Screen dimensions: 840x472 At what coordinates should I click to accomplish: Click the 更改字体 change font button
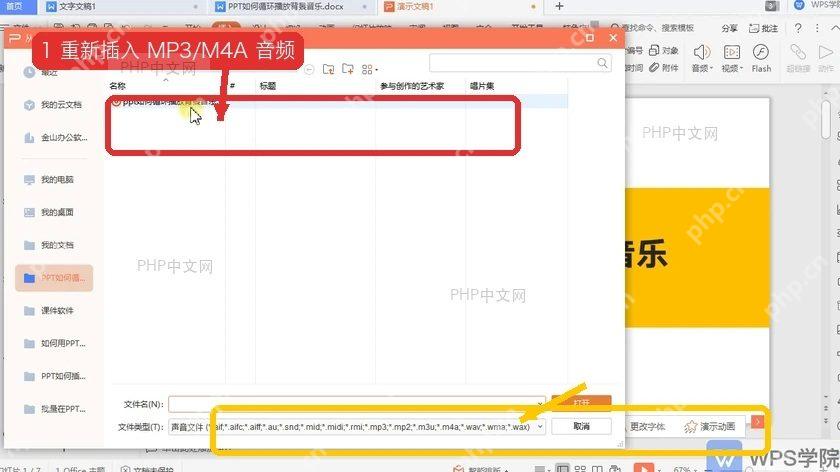[x=647, y=426]
